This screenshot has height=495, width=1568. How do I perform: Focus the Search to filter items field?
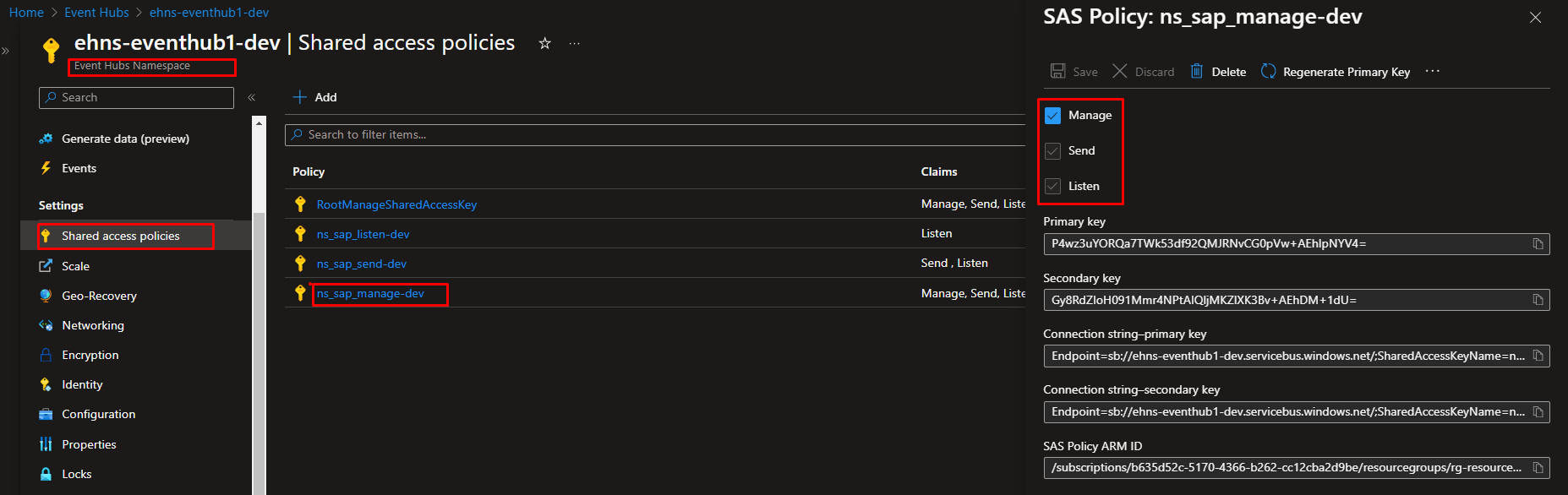[655, 135]
